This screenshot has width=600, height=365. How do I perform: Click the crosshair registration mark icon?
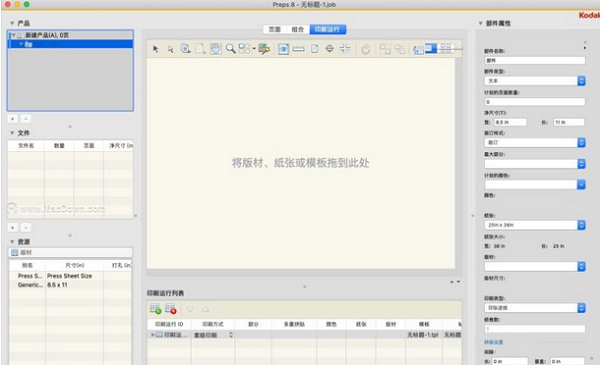[329, 49]
